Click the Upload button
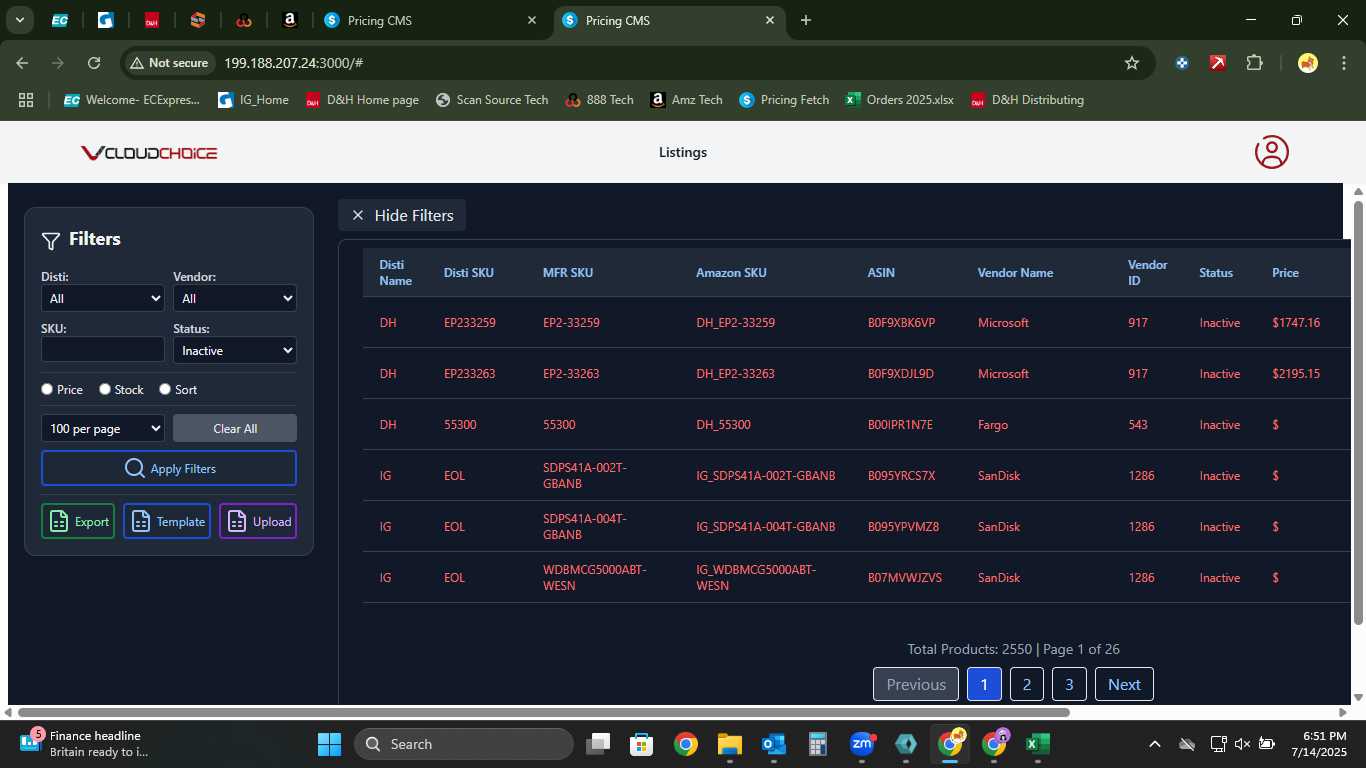The width and height of the screenshot is (1366, 768). coord(258,521)
